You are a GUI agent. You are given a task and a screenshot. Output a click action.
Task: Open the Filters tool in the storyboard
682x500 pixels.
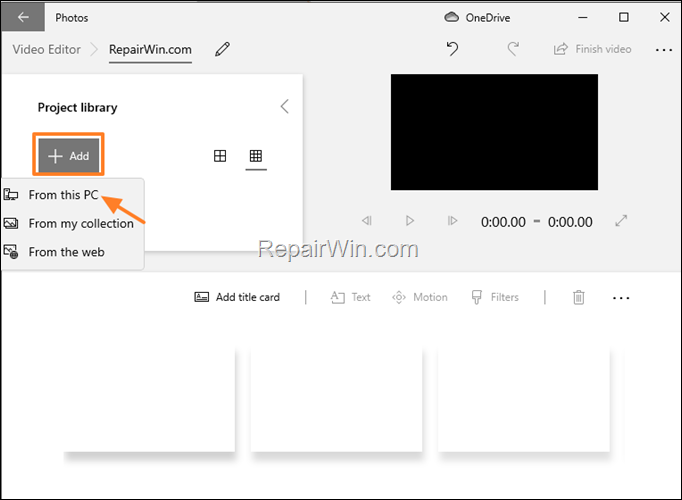(x=495, y=297)
